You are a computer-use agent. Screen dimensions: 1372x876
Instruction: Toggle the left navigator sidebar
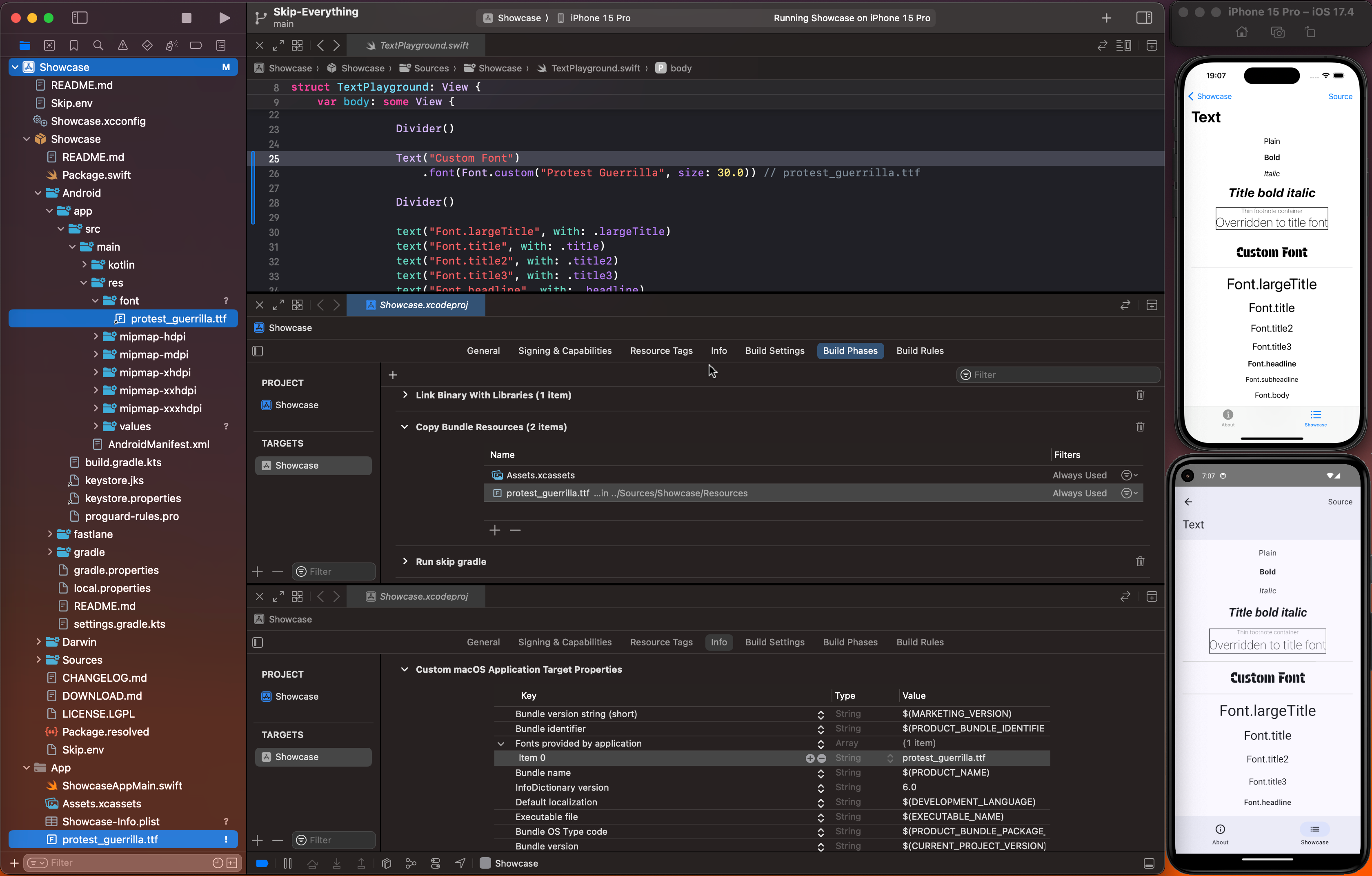(80, 18)
